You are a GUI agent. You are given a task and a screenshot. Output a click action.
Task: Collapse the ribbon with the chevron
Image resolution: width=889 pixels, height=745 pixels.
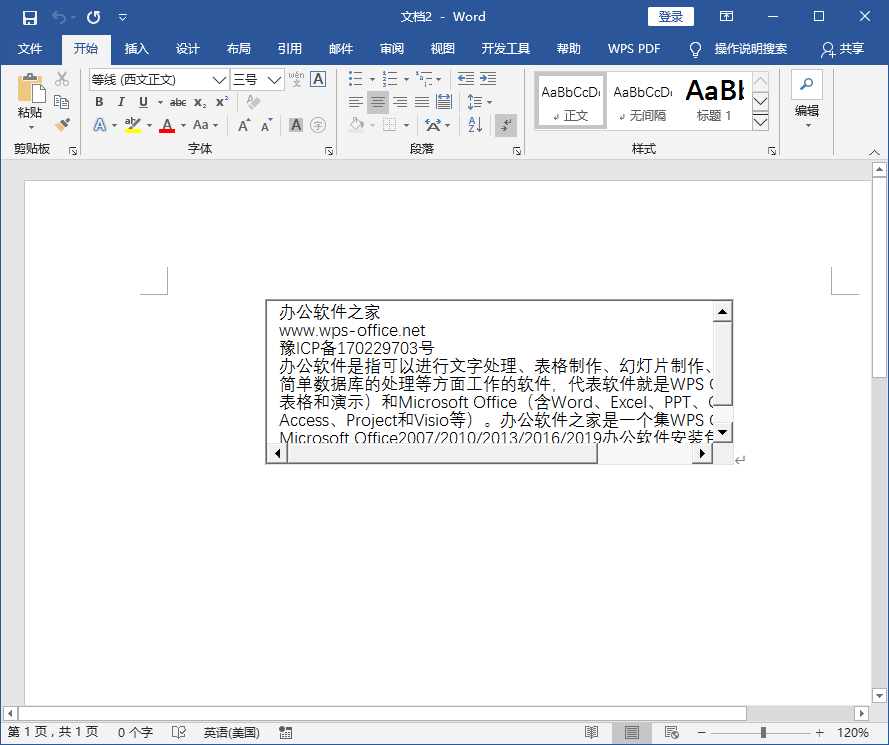point(874,152)
